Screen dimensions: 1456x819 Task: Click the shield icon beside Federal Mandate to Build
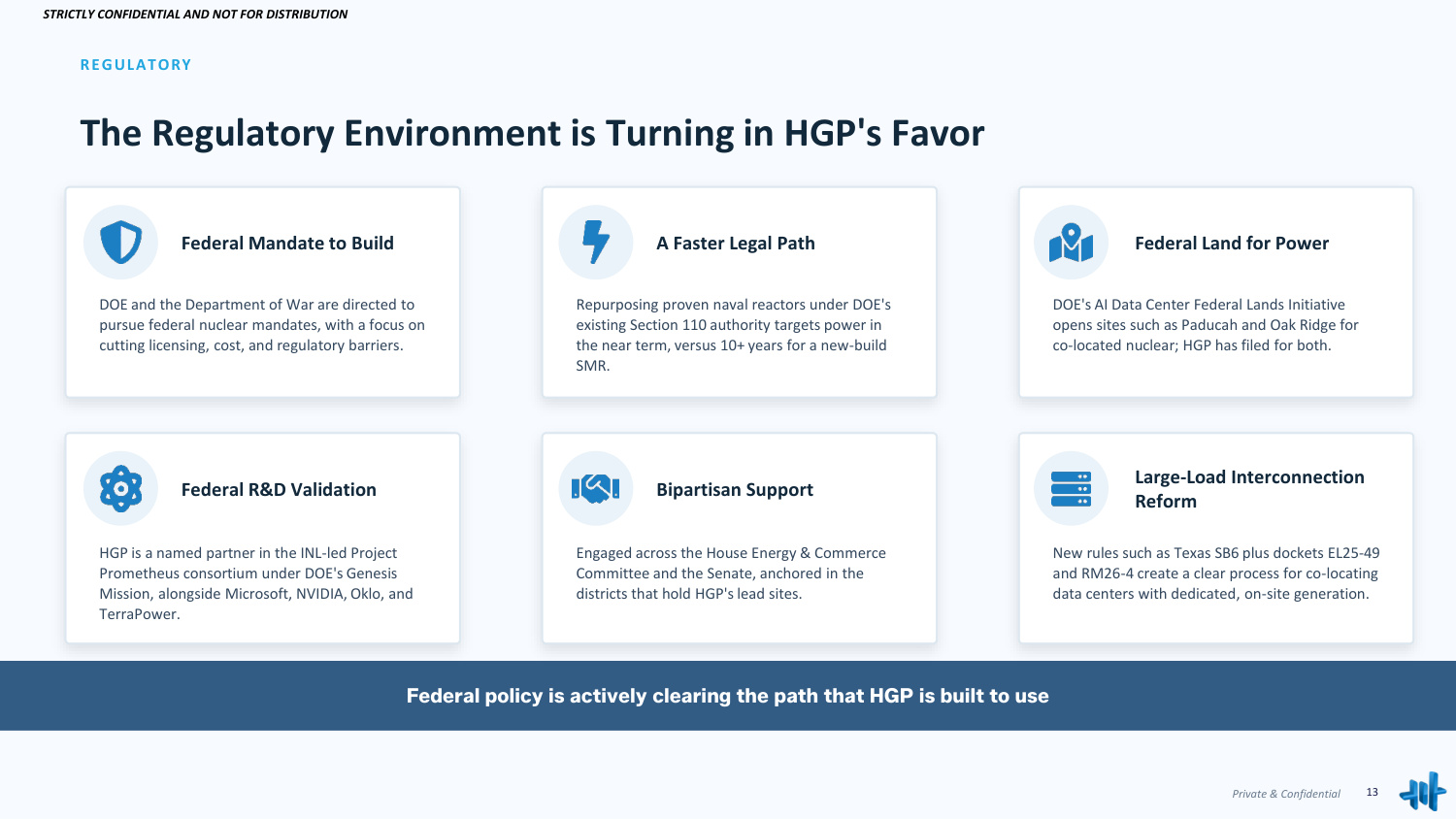point(120,243)
